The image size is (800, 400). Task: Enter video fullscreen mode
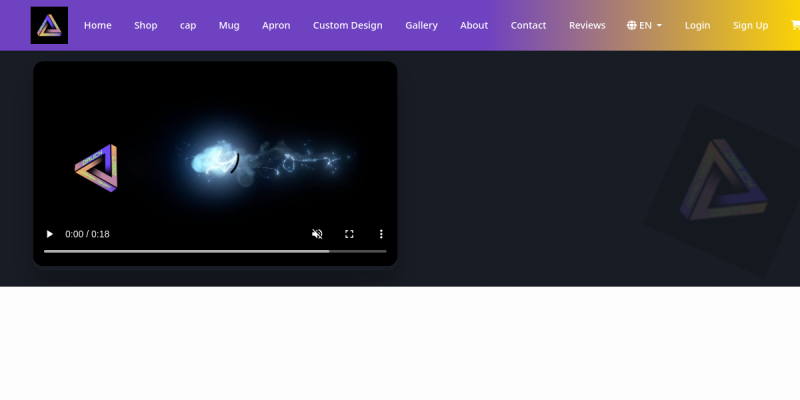[x=349, y=234]
